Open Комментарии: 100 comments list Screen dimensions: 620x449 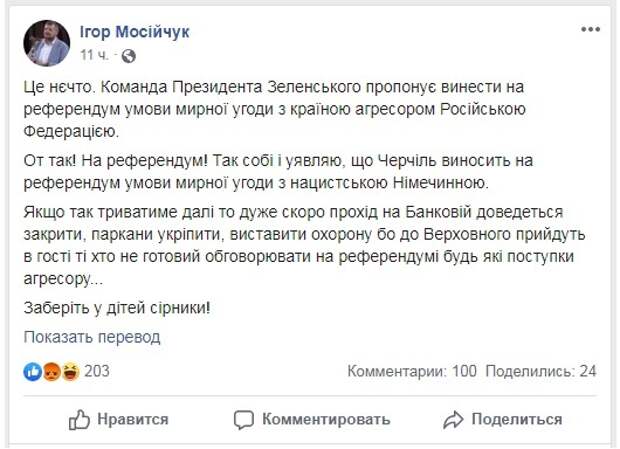[x=412, y=371]
